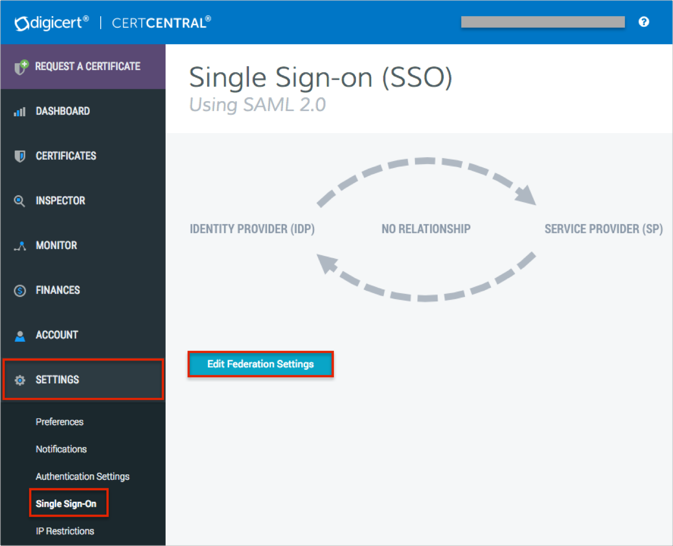673x546 pixels.
Task: Click the Dashboard bar chart icon
Action: coord(20,112)
